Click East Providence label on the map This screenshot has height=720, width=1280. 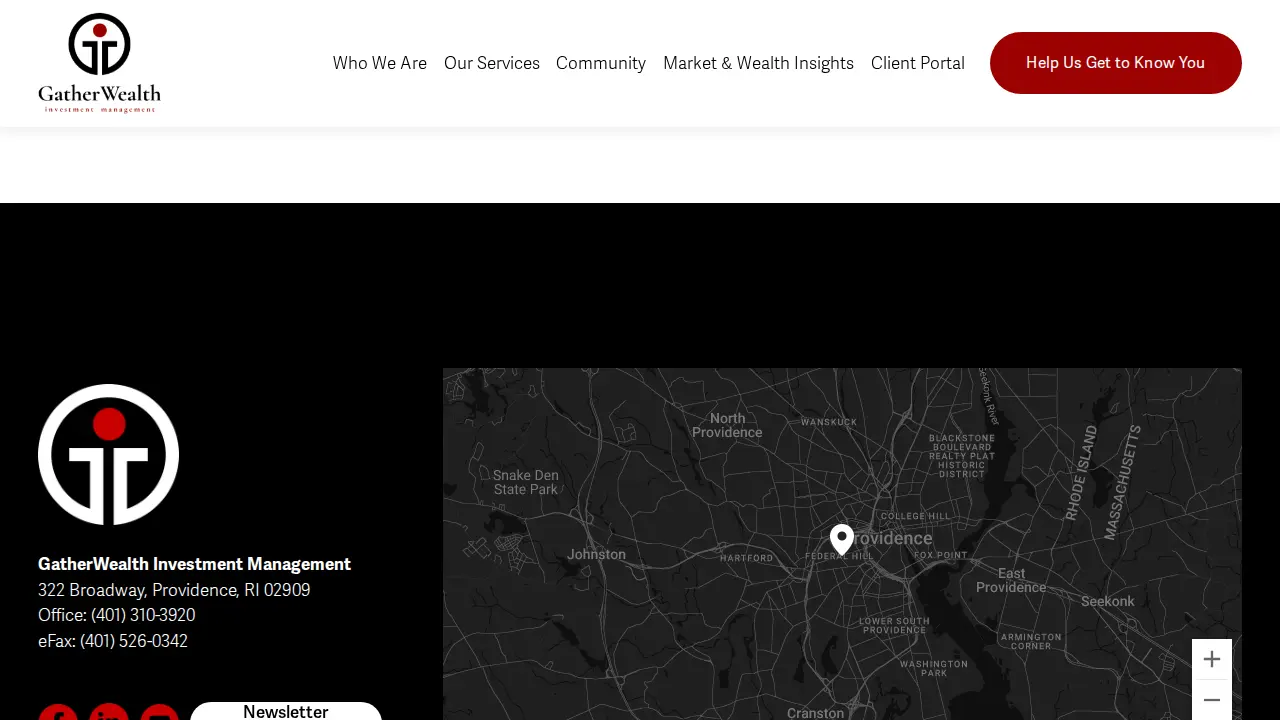(x=1011, y=580)
